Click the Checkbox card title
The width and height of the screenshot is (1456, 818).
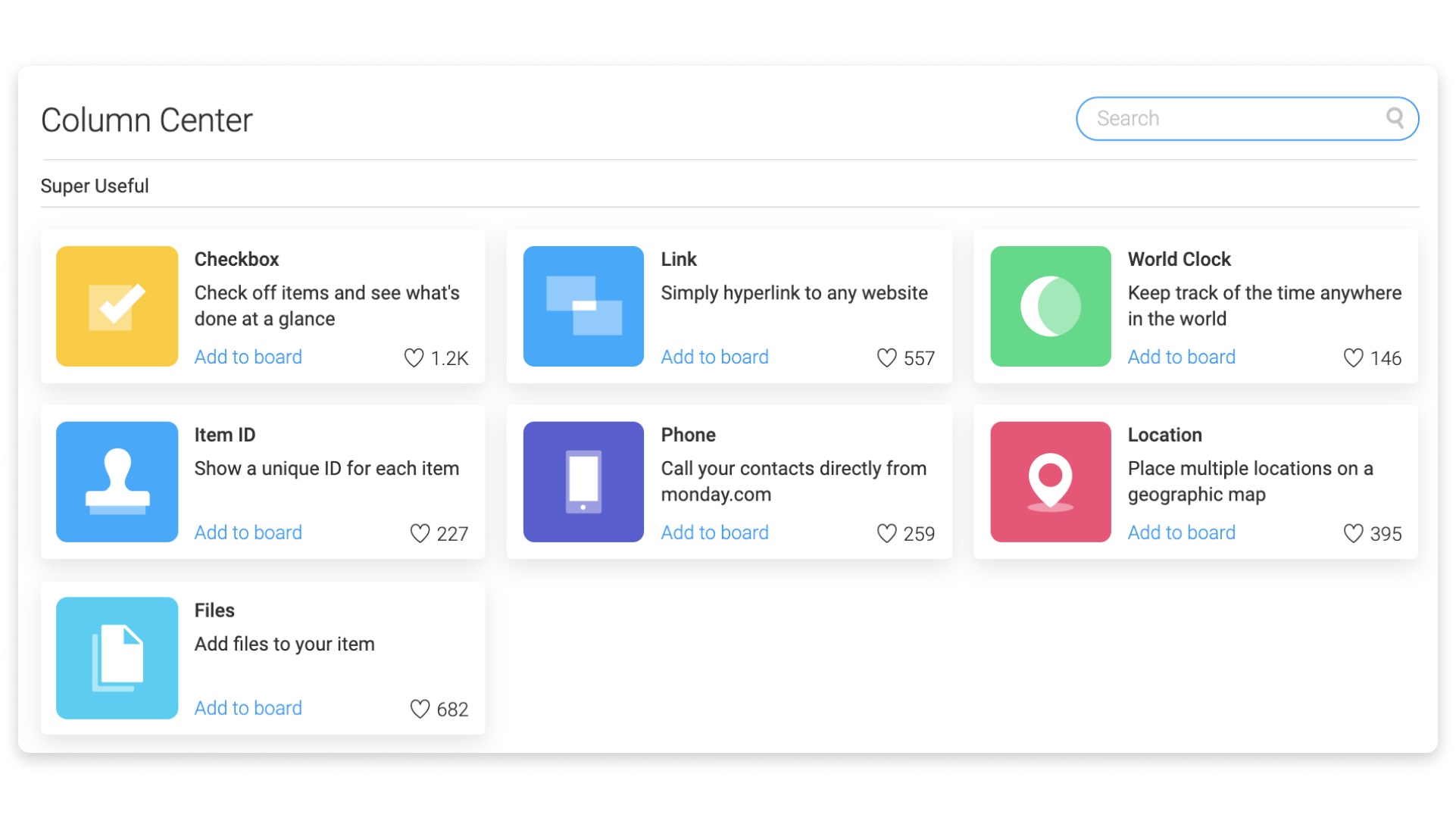[236, 259]
